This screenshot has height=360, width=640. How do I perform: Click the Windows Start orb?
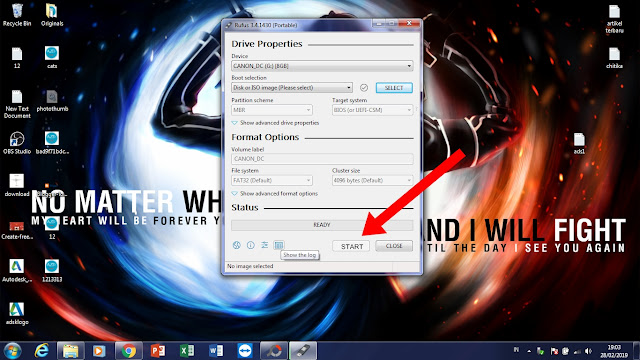[x=12, y=351]
